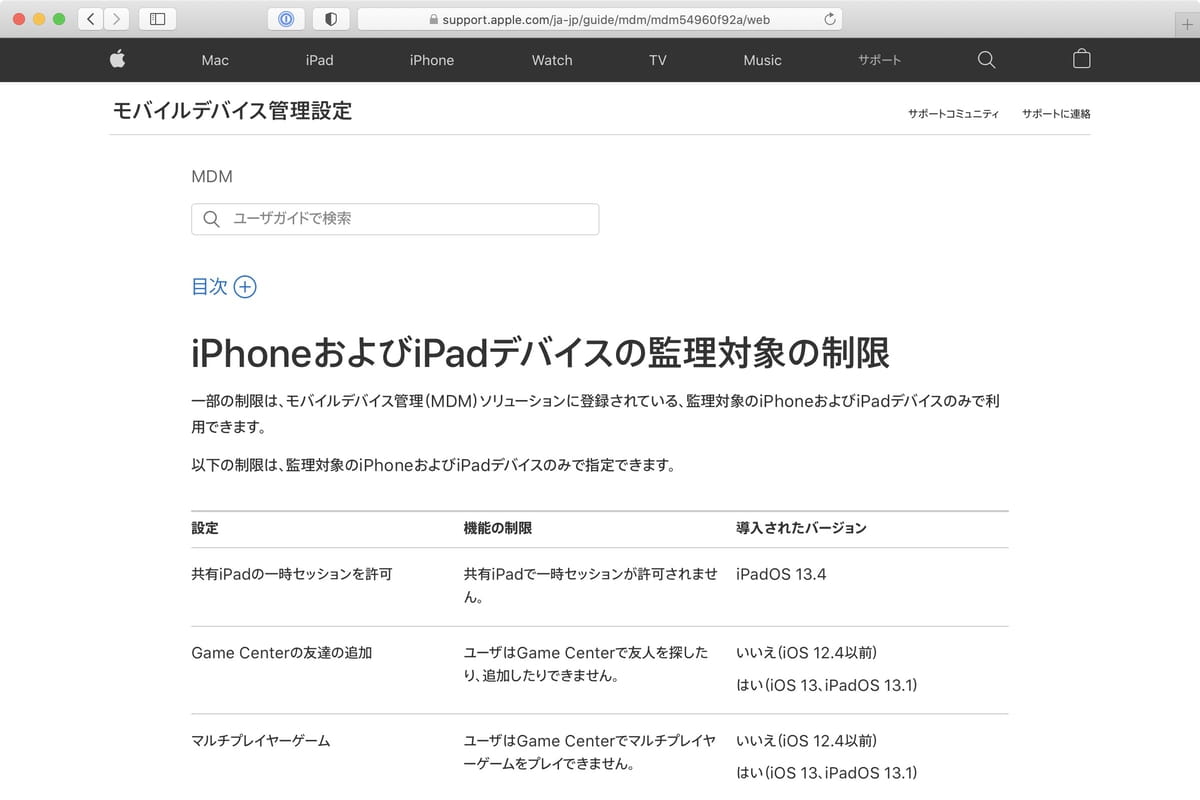Image resolution: width=1200 pixels, height=800 pixels.
Task: Click the MDM label above search
Action: [x=212, y=176]
